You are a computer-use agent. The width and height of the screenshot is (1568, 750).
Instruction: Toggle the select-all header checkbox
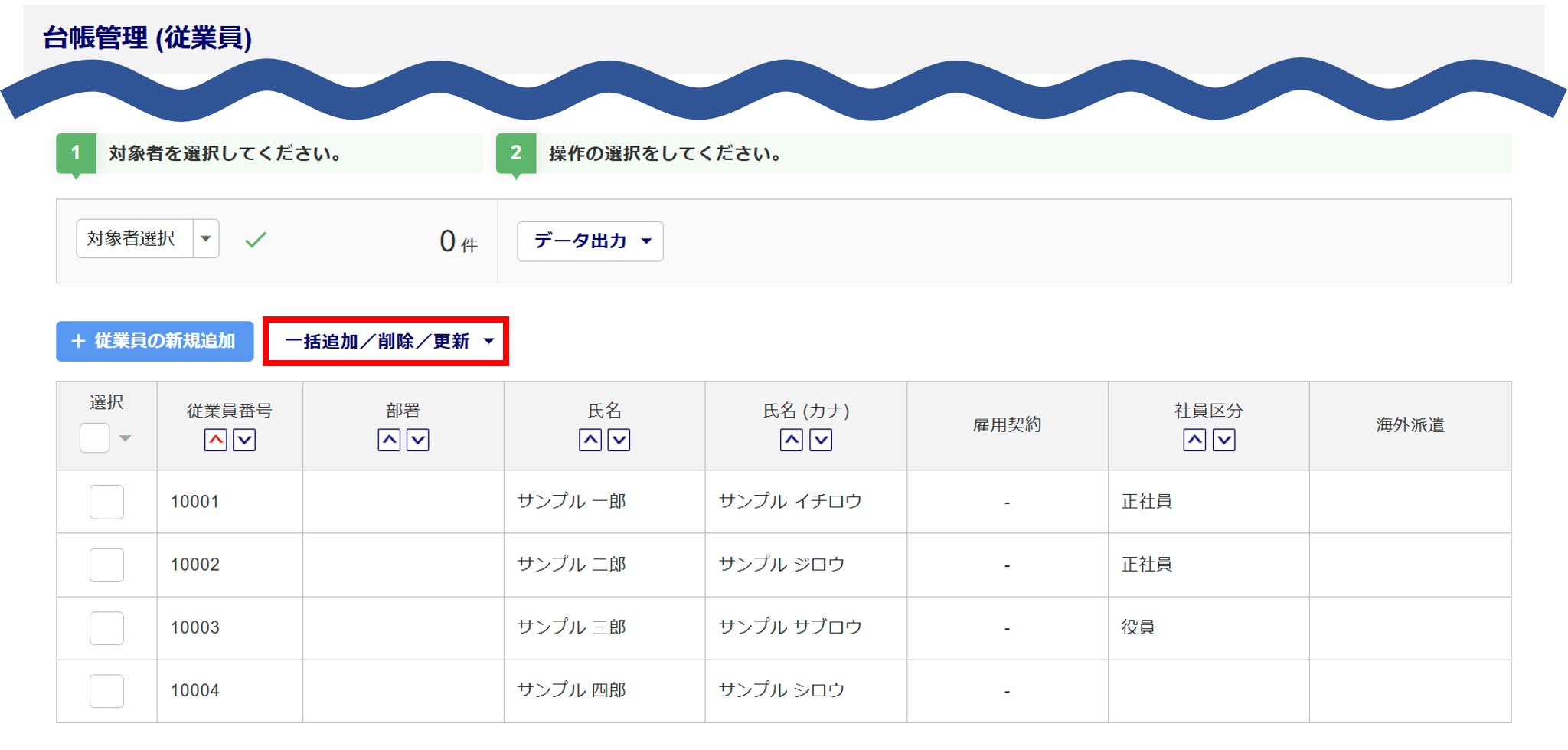[x=95, y=438]
